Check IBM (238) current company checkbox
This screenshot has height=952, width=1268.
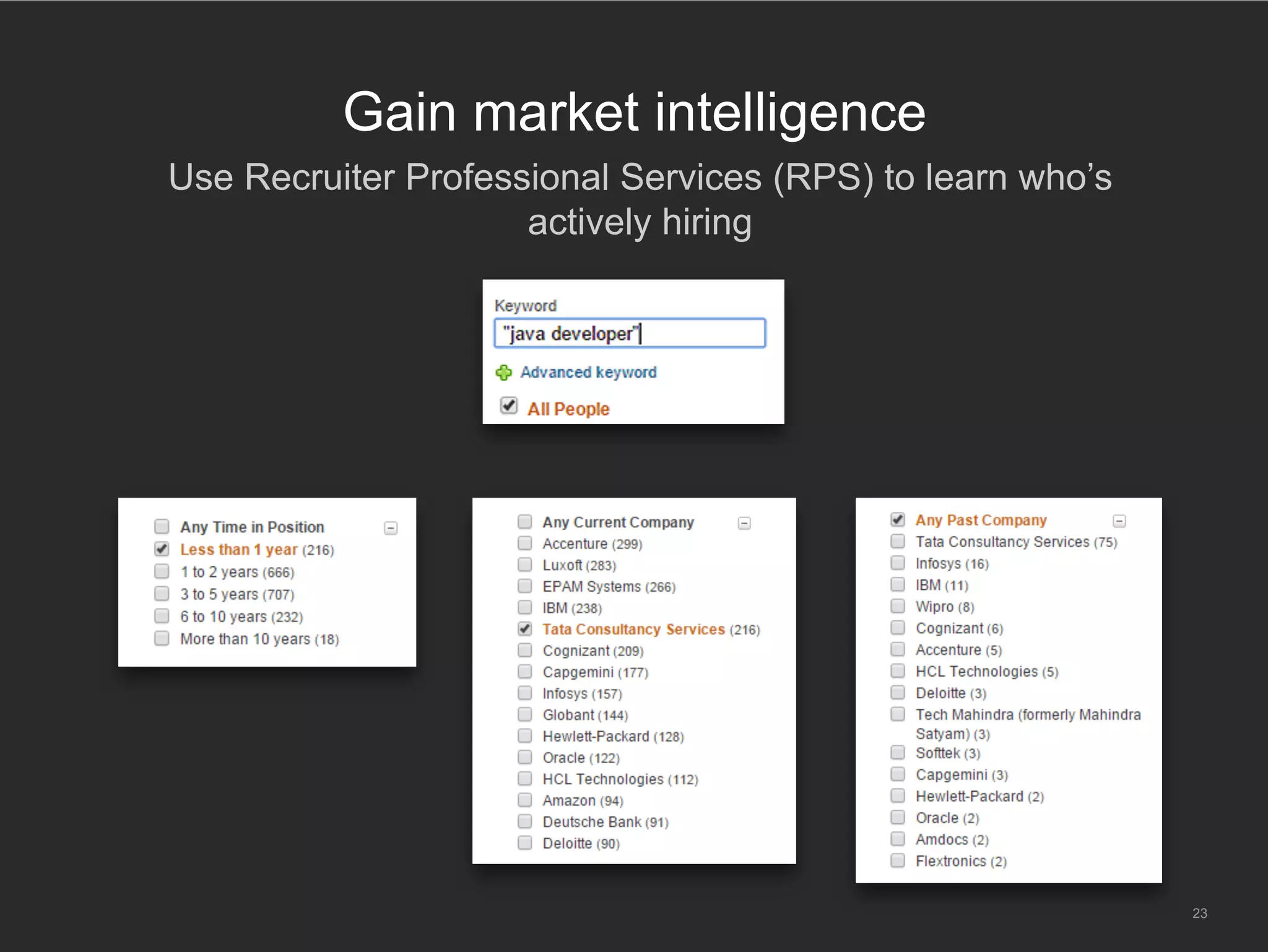pos(525,607)
